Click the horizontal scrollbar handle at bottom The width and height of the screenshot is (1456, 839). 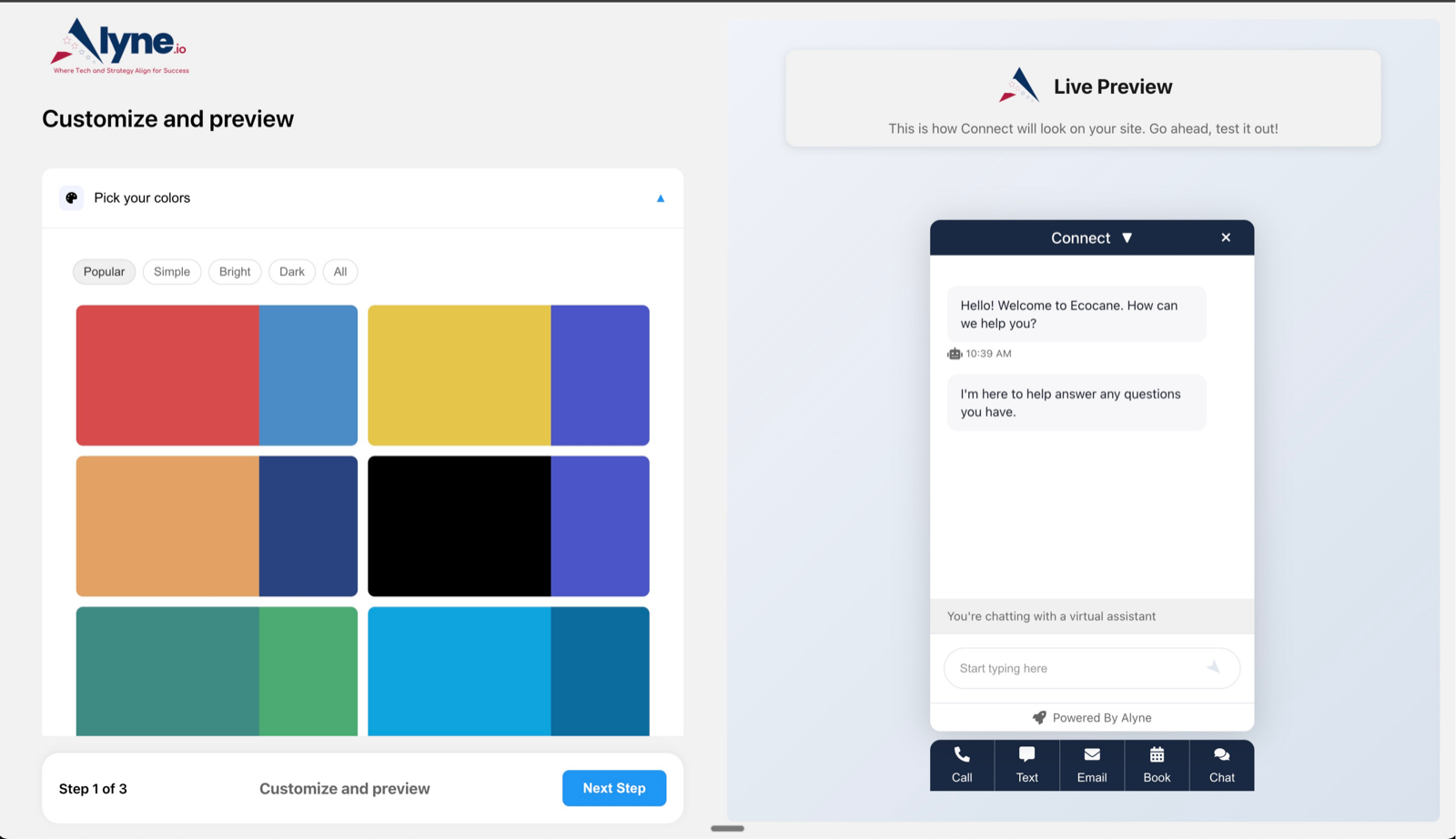click(x=727, y=828)
